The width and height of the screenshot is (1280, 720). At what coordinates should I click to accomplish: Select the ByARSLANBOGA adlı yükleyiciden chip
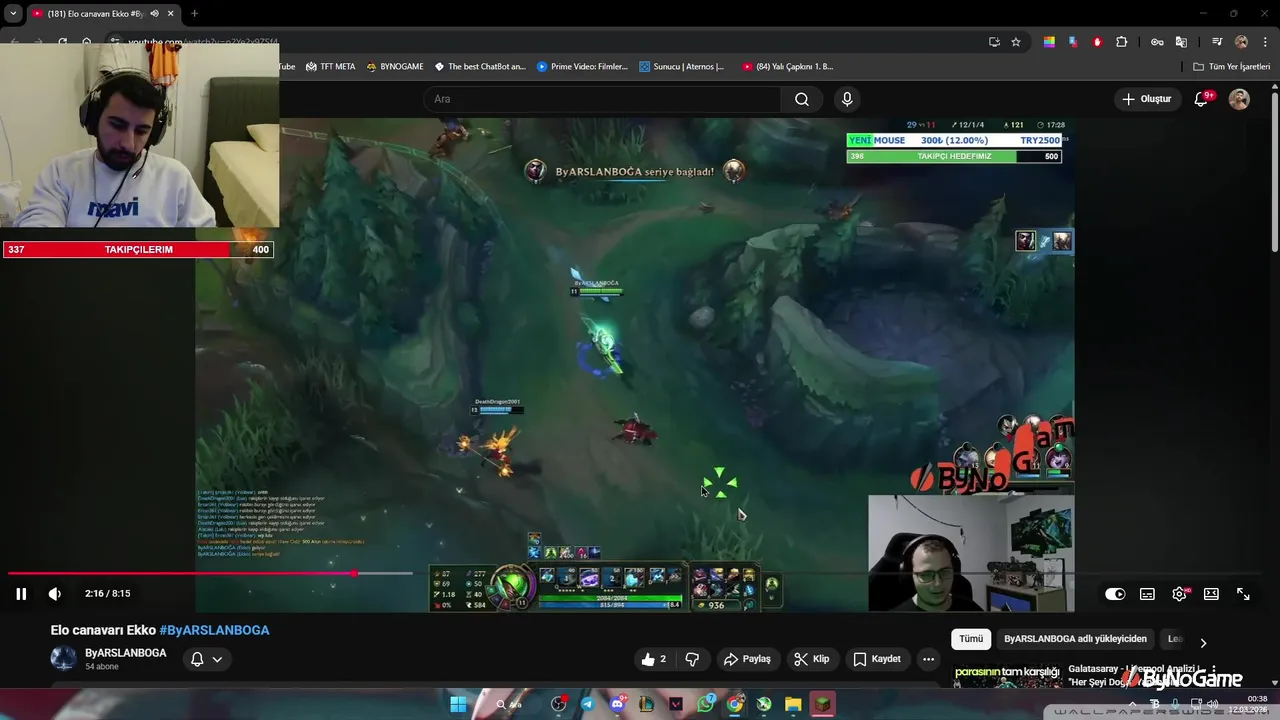tap(1075, 639)
